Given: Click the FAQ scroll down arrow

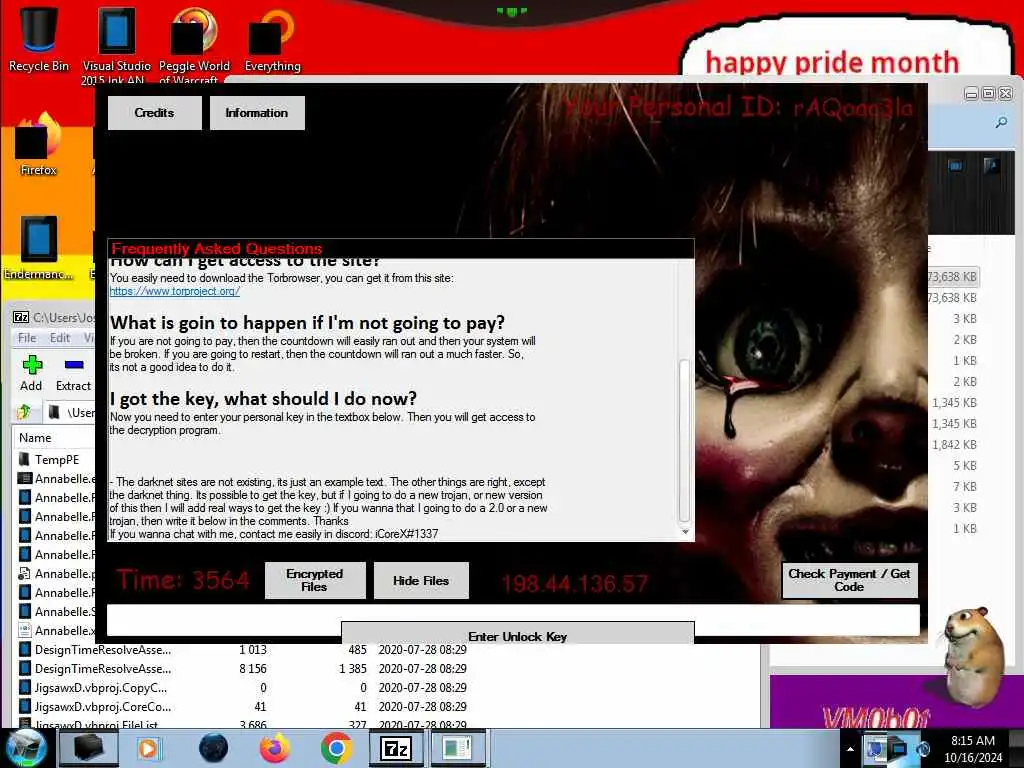Looking at the screenshot, I should 684,532.
